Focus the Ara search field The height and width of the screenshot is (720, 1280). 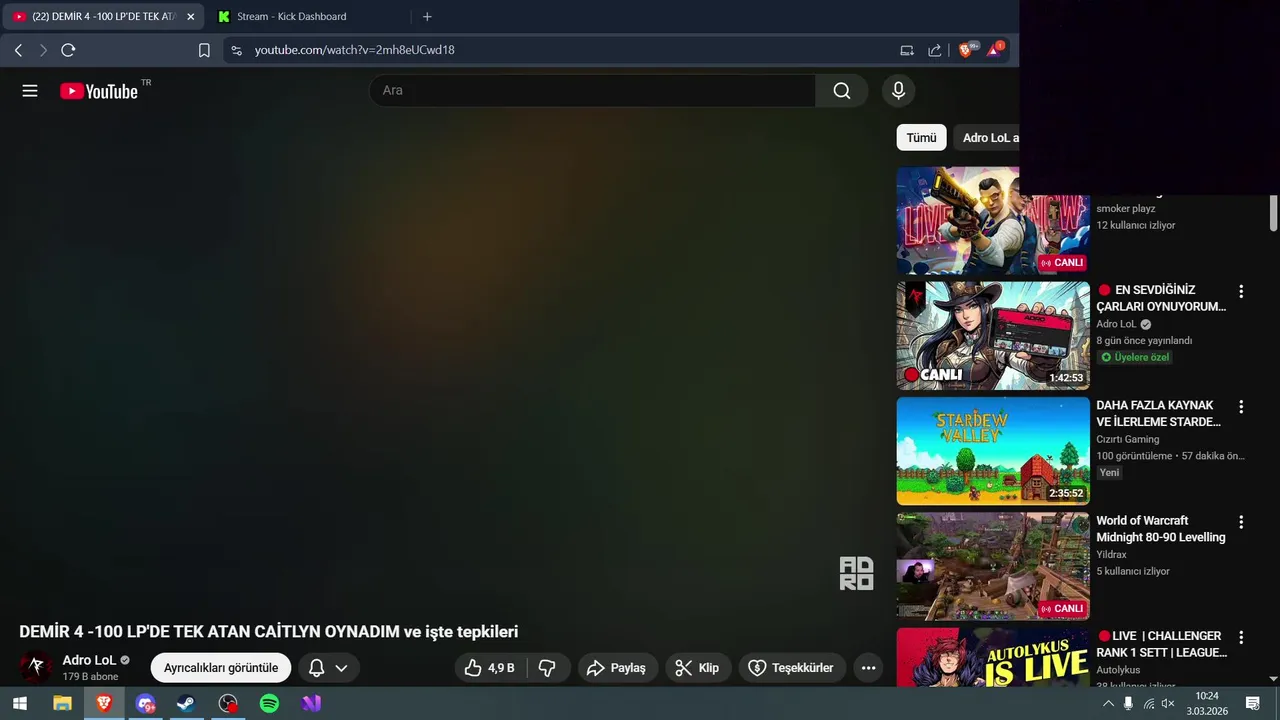tap(592, 91)
